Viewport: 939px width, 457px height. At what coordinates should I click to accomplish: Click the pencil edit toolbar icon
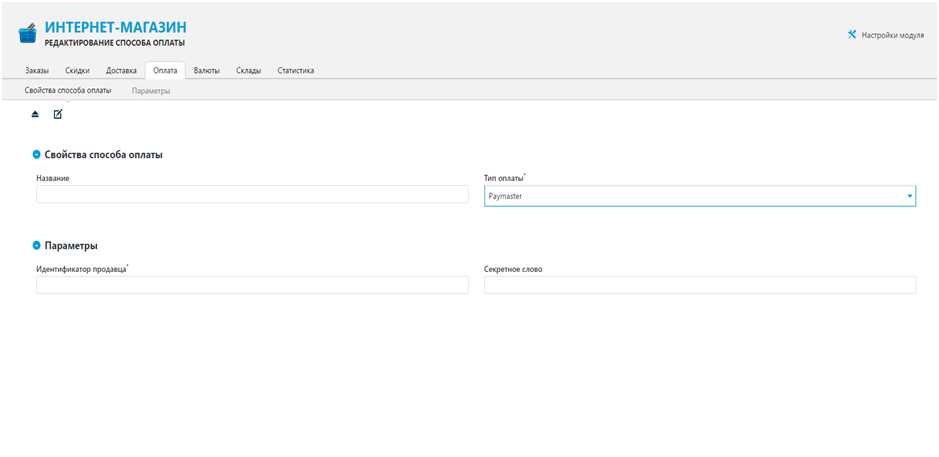pos(58,114)
